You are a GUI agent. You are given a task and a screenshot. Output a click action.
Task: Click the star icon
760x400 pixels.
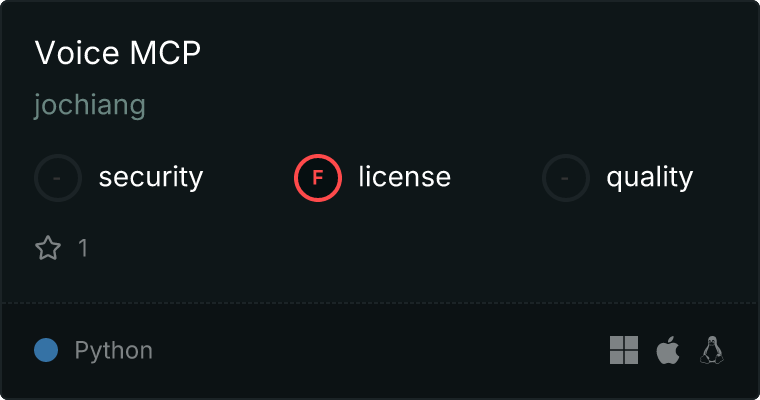pyautogui.click(x=48, y=248)
